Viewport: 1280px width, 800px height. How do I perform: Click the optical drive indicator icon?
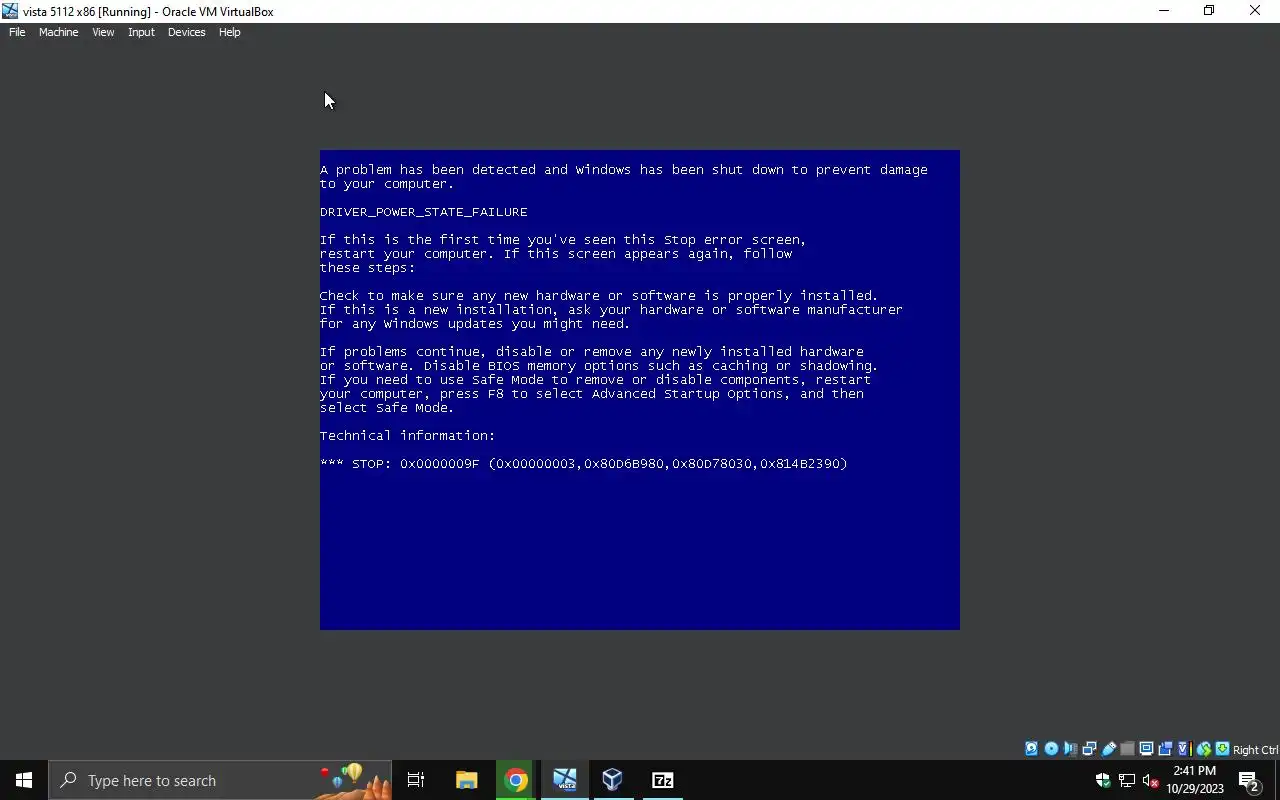point(1051,749)
